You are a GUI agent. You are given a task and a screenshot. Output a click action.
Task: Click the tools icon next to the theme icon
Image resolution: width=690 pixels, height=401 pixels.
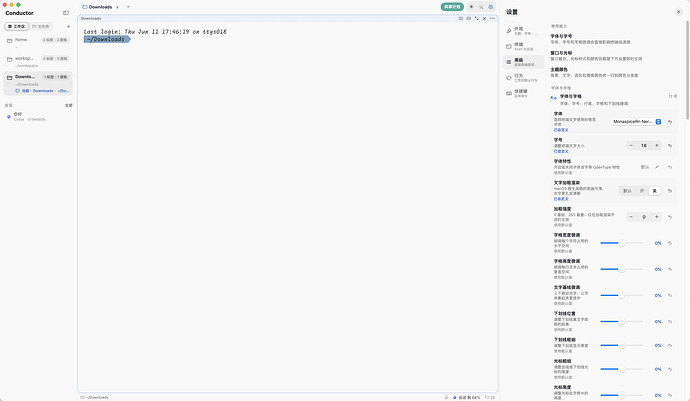point(481,7)
